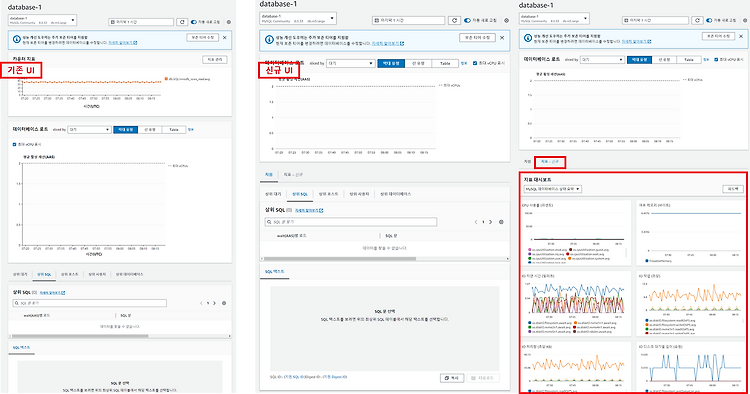Click horizontal scrollbar under 상위 SQL in 신규 UI
Viewport: 750px width, 394px height.
(x=340, y=259)
